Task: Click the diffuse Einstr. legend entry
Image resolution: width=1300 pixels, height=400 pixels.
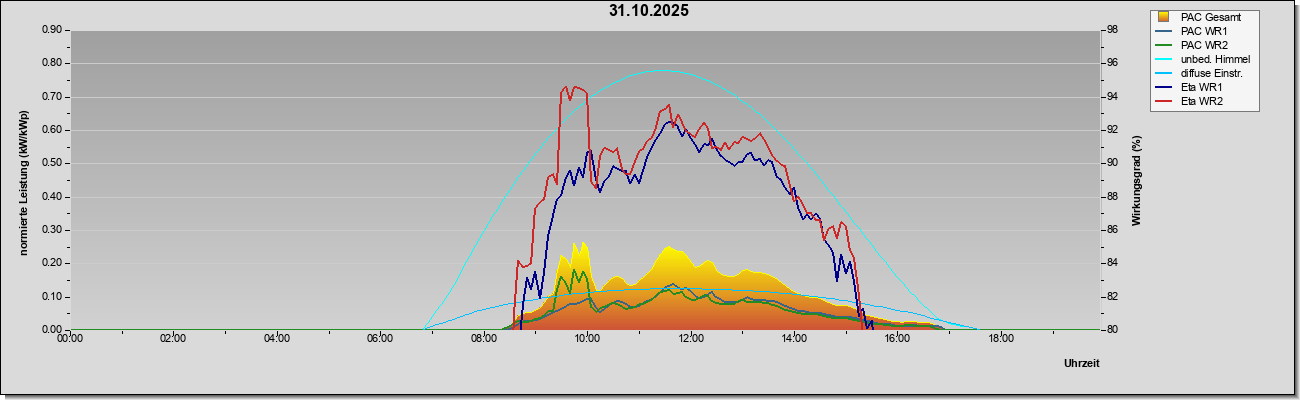Action: pyautogui.click(x=1200, y=73)
